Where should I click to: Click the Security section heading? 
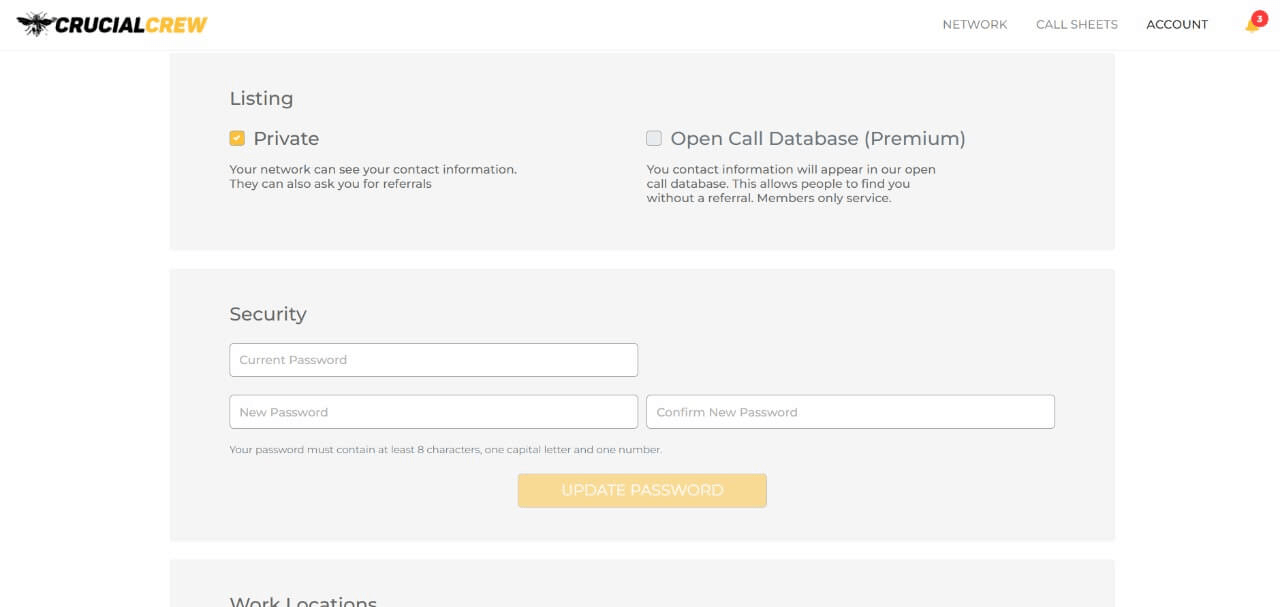tap(268, 314)
